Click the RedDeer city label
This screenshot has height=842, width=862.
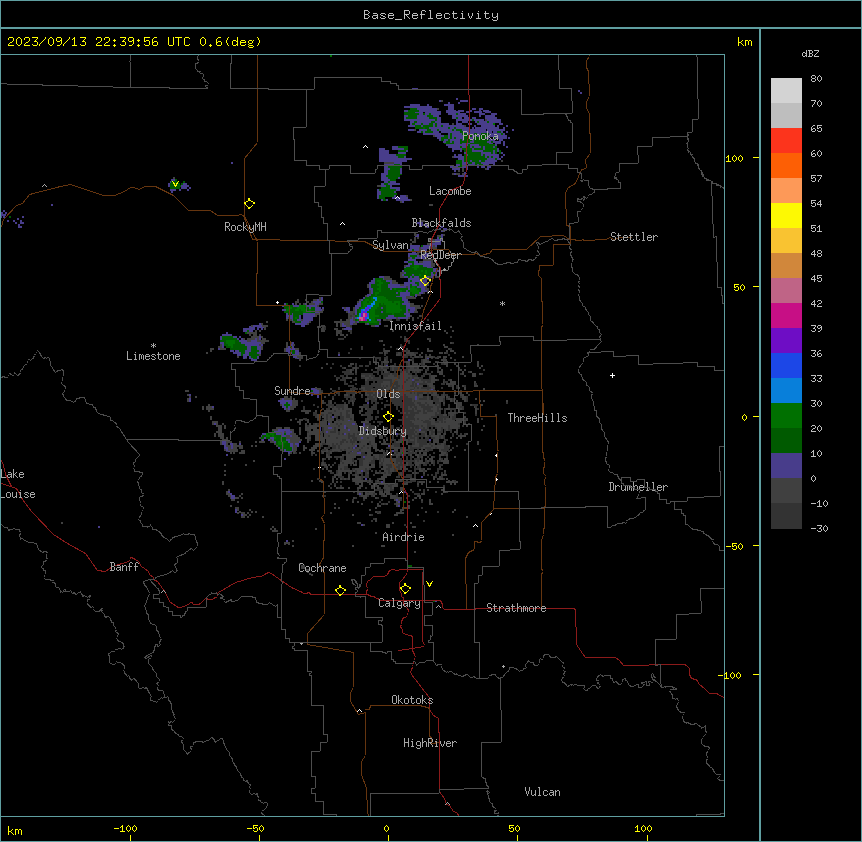click(440, 255)
